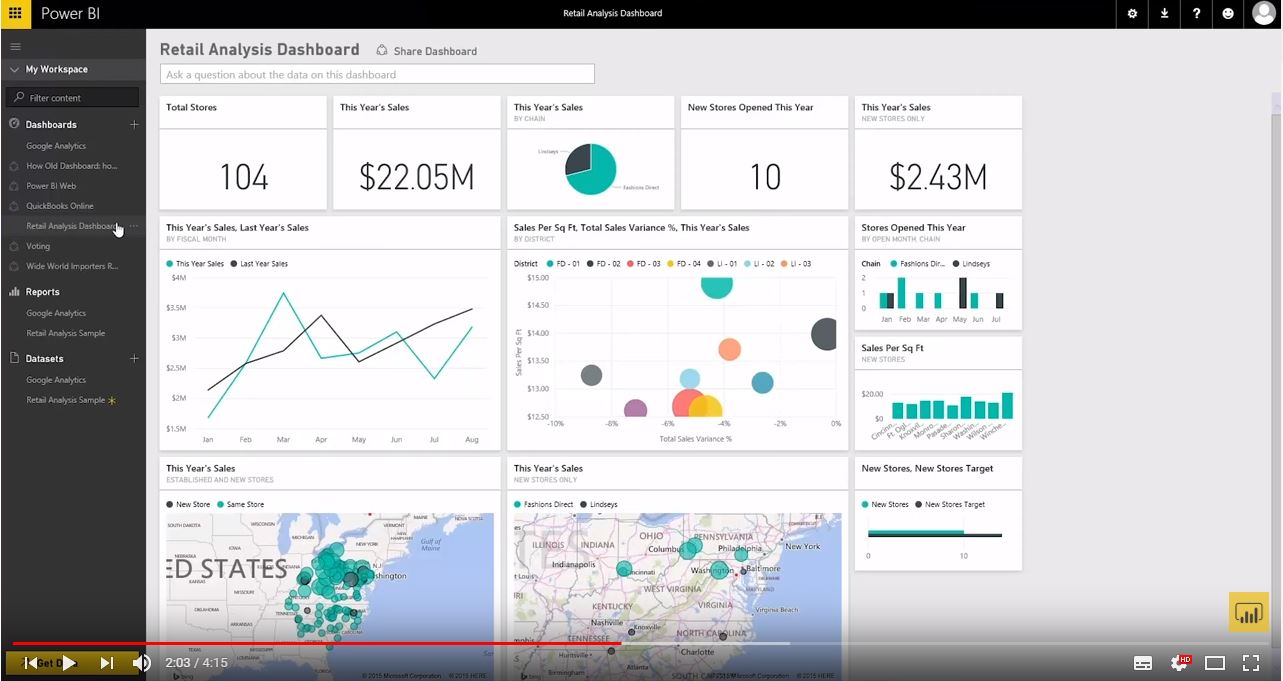Open the Power BI app launcher grid
1283x681 pixels.
(x=15, y=14)
